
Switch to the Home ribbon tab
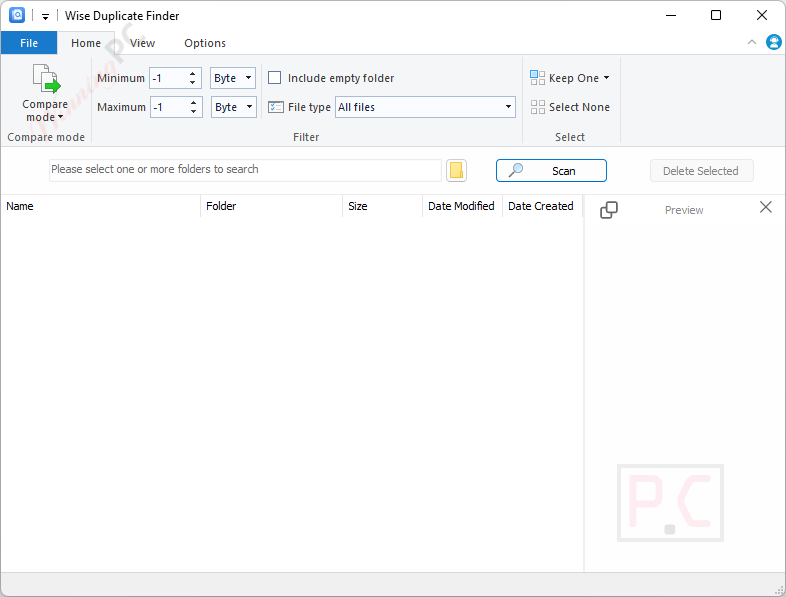(86, 43)
